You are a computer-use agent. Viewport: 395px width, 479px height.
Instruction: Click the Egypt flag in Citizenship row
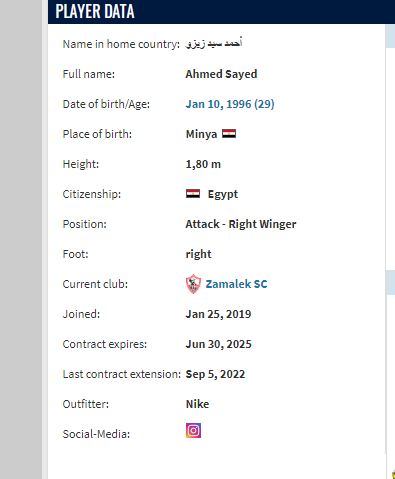[x=193, y=194]
